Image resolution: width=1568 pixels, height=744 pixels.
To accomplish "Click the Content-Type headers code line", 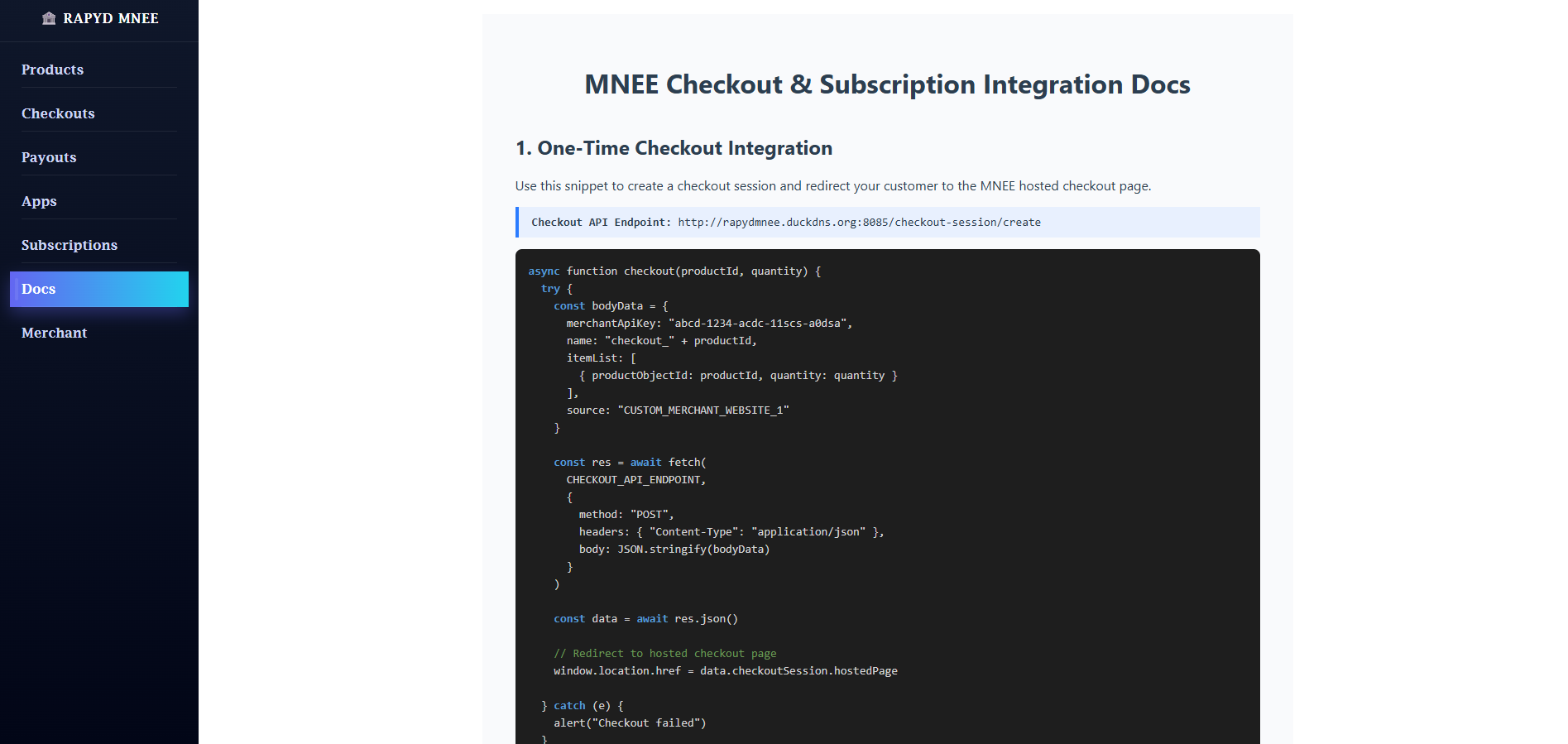I will [731, 532].
